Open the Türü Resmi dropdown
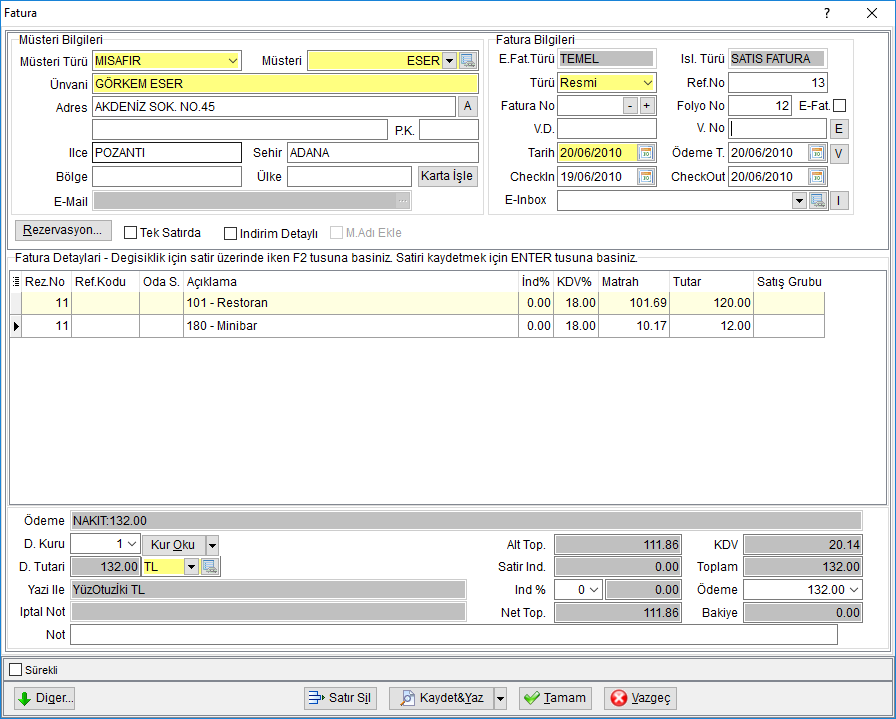This screenshot has width=896, height=719. tap(647, 83)
